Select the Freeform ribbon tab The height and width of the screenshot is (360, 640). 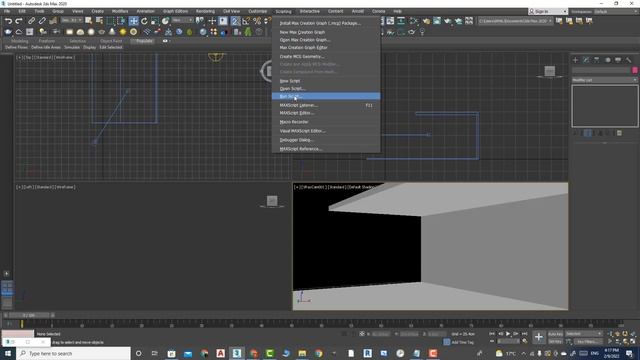click(x=47, y=41)
